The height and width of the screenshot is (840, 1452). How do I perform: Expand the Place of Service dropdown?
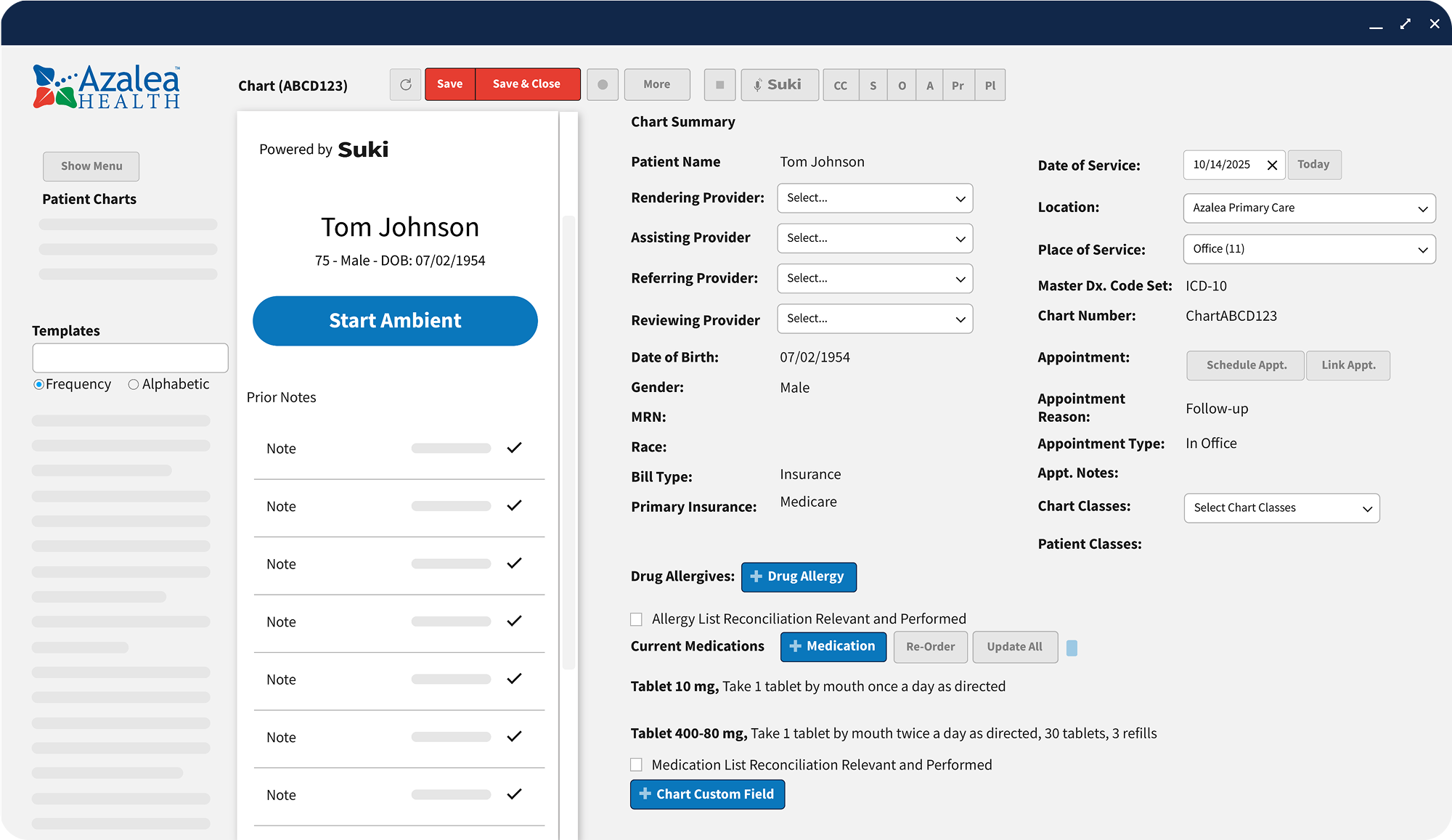(1308, 249)
